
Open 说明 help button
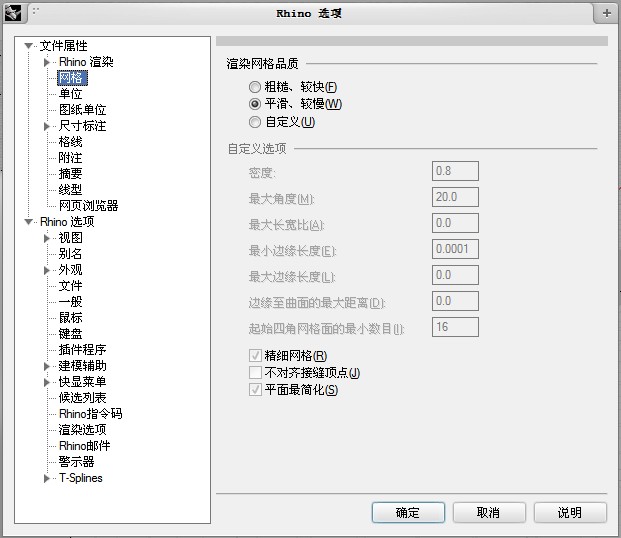point(570,513)
